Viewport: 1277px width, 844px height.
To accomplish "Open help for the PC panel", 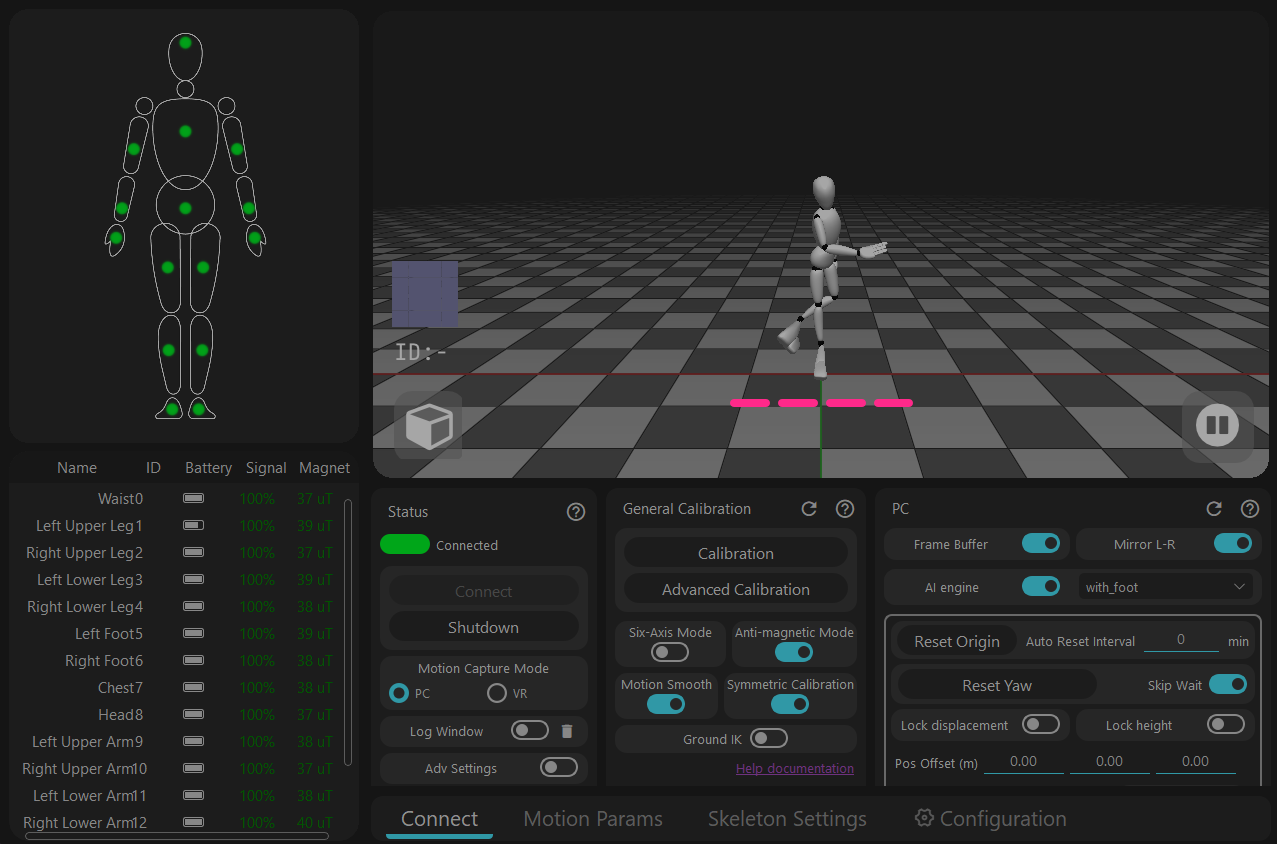I will [1250, 509].
